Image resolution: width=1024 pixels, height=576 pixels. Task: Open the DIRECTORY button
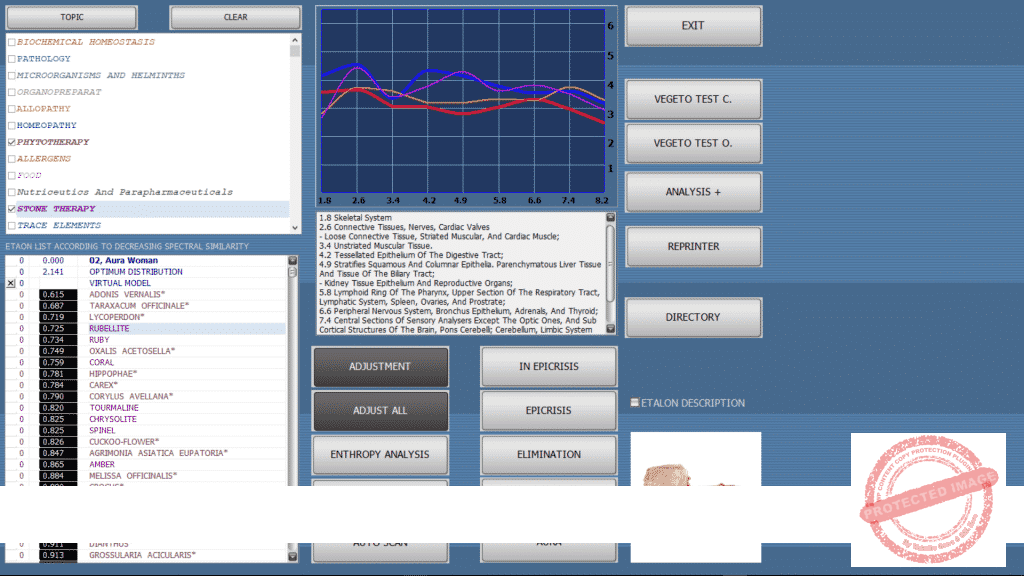tap(693, 317)
